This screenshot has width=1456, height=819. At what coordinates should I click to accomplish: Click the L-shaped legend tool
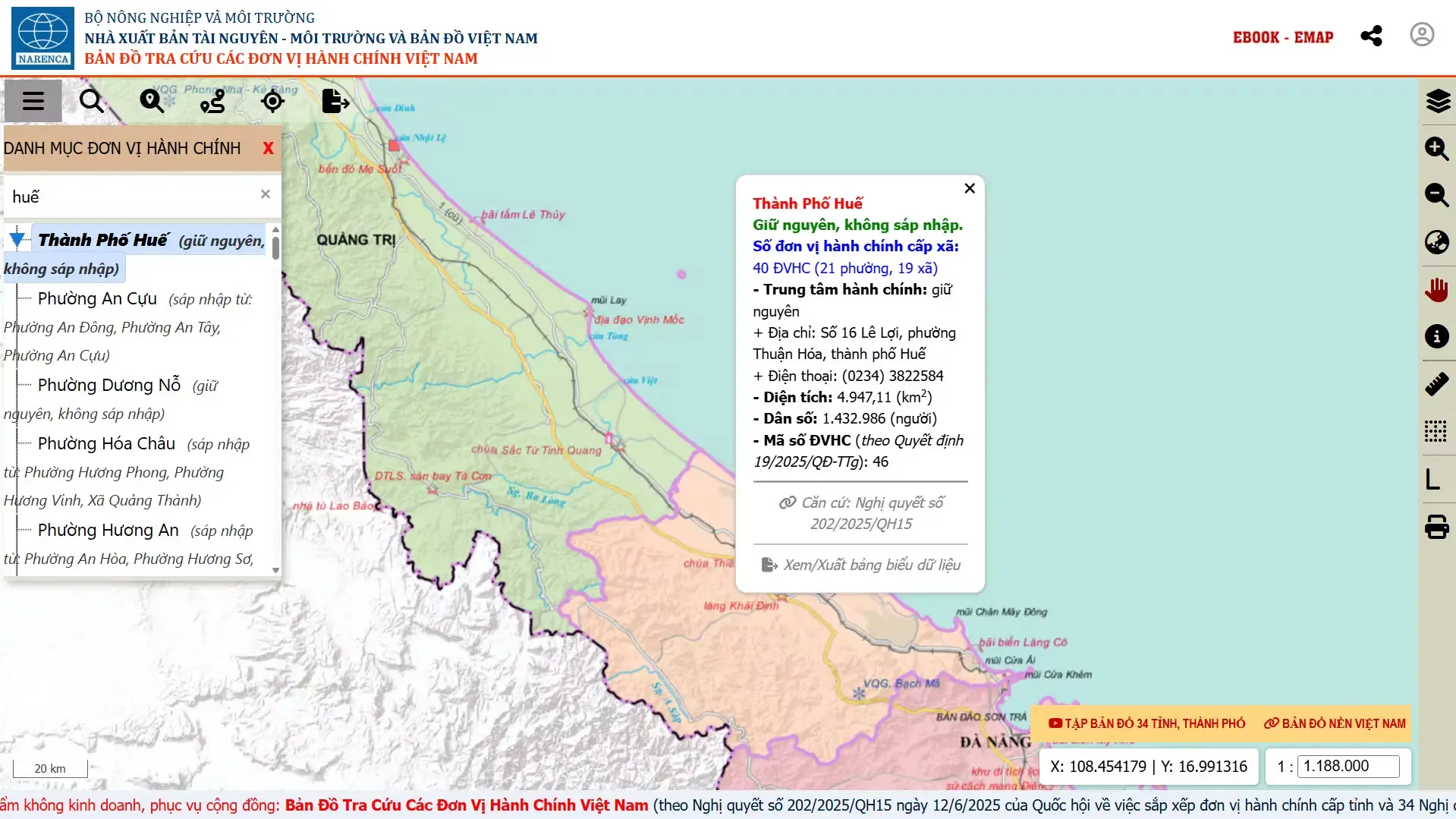click(1432, 479)
